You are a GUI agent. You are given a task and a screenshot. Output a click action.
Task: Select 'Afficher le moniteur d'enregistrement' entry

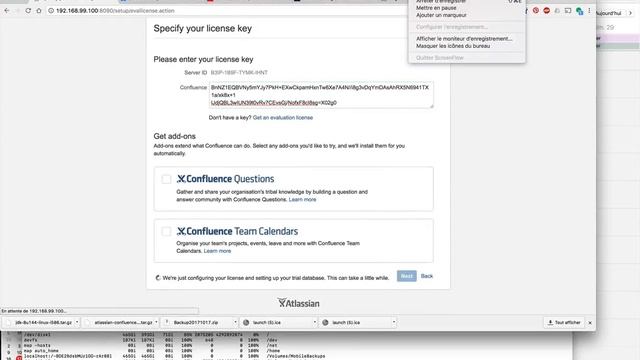(464, 39)
